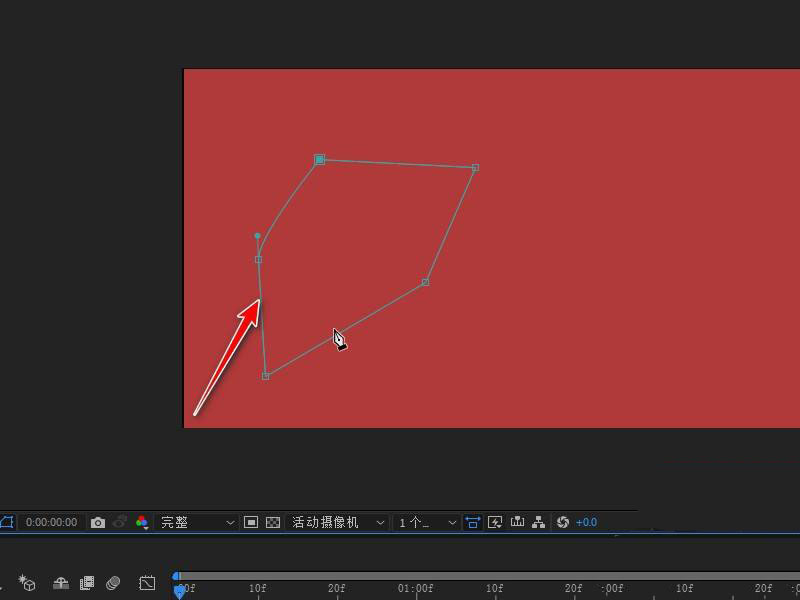Select the mask vertex right of the cursor

click(425, 282)
